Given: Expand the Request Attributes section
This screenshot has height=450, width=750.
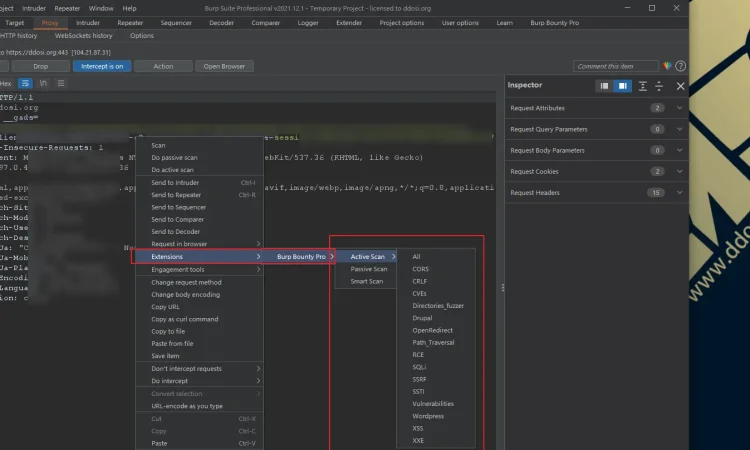Looking at the screenshot, I should coord(596,108).
